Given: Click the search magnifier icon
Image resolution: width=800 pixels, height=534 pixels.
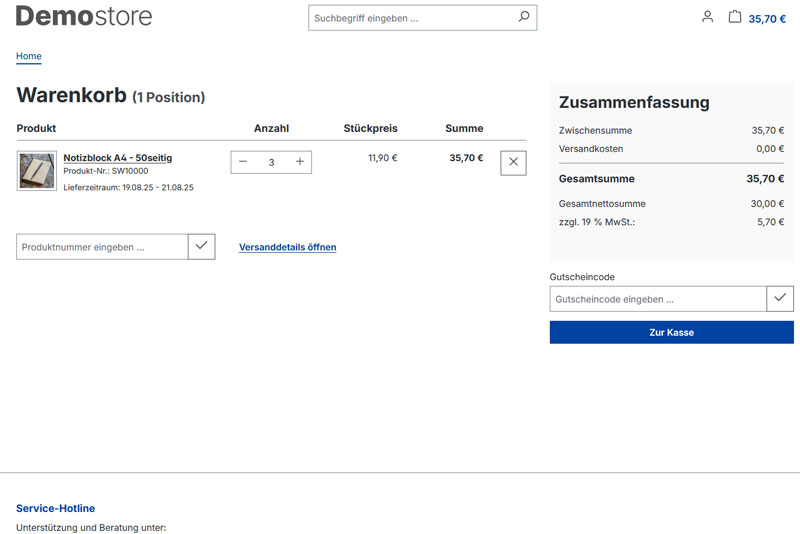Looking at the screenshot, I should 523,18.
